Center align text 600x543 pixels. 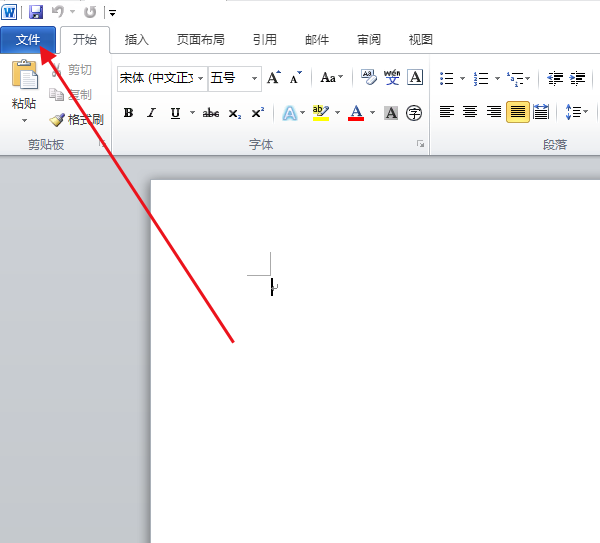[470, 112]
